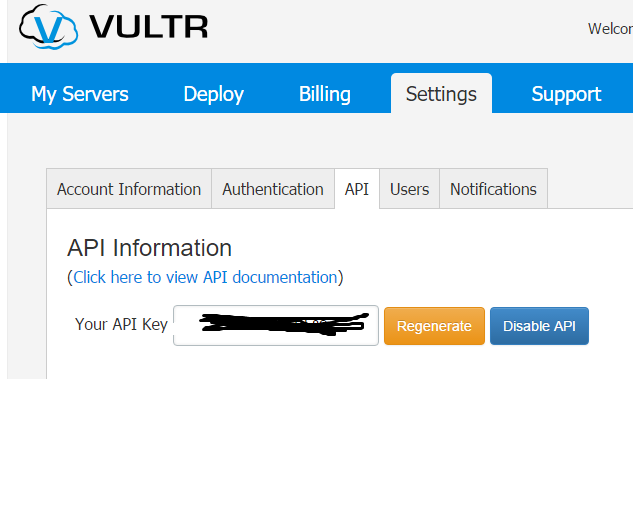Open the Support page
The image size is (633, 518).
point(566,94)
